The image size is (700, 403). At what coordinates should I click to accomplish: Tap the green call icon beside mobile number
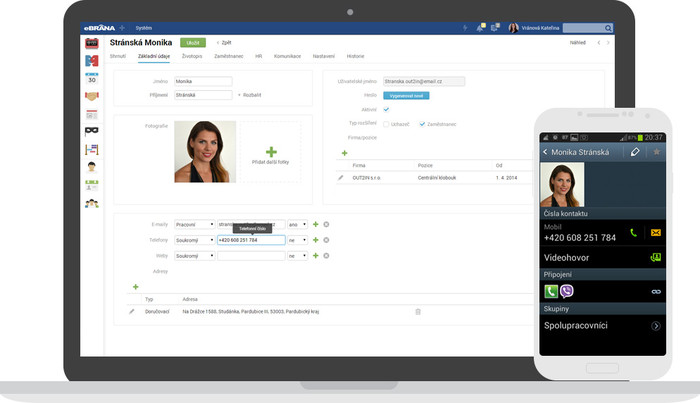coord(633,233)
